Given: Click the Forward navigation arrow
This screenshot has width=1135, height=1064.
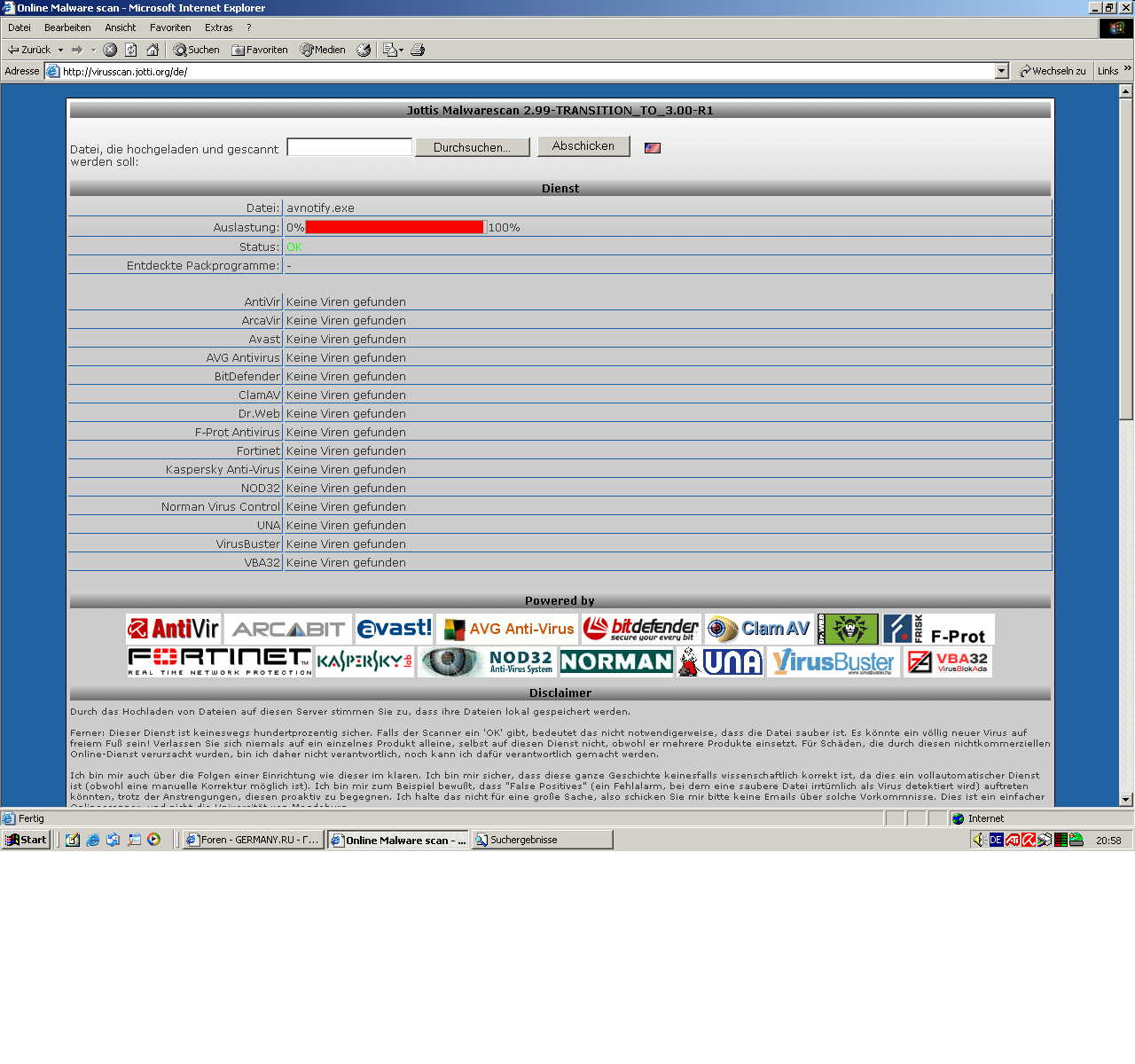Looking at the screenshot, I should [77, 50].
